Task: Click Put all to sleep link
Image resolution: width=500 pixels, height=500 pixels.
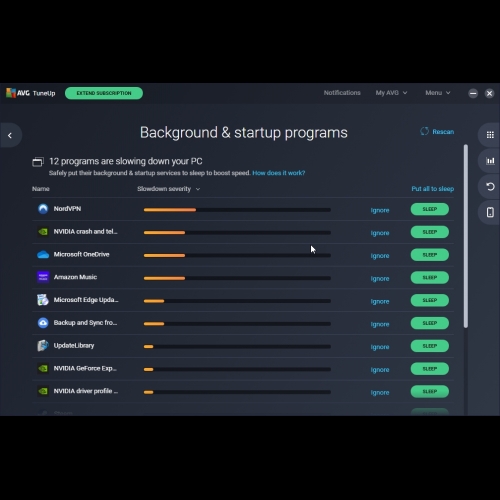Action: tap(433, 189)
